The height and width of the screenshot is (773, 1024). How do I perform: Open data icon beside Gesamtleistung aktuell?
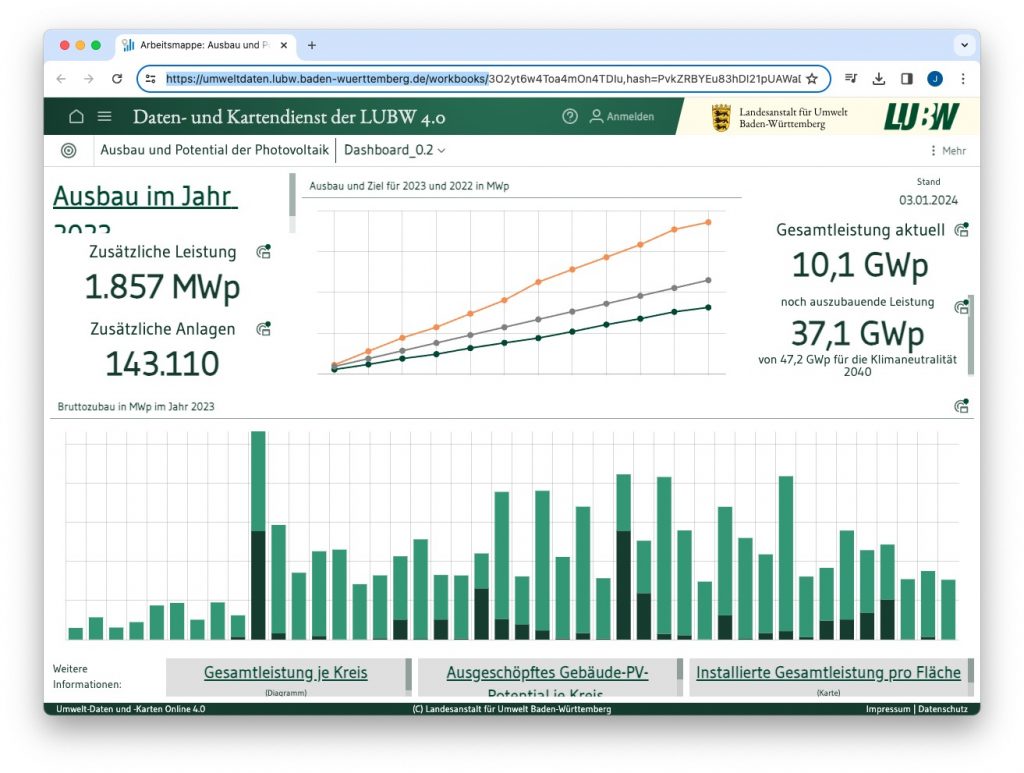tap(961, 230)
